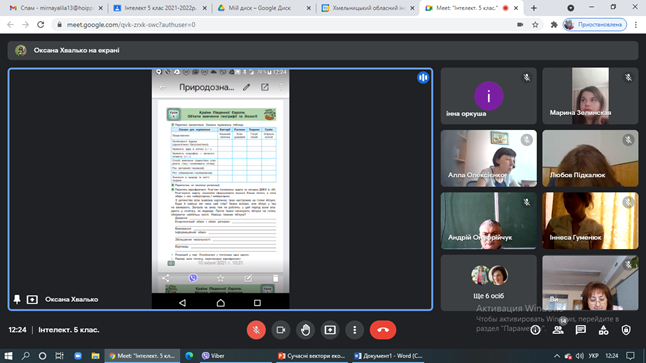Open the meeting chat panel
646x363 pixels.
pyautogui.click(x=580, y=330)
